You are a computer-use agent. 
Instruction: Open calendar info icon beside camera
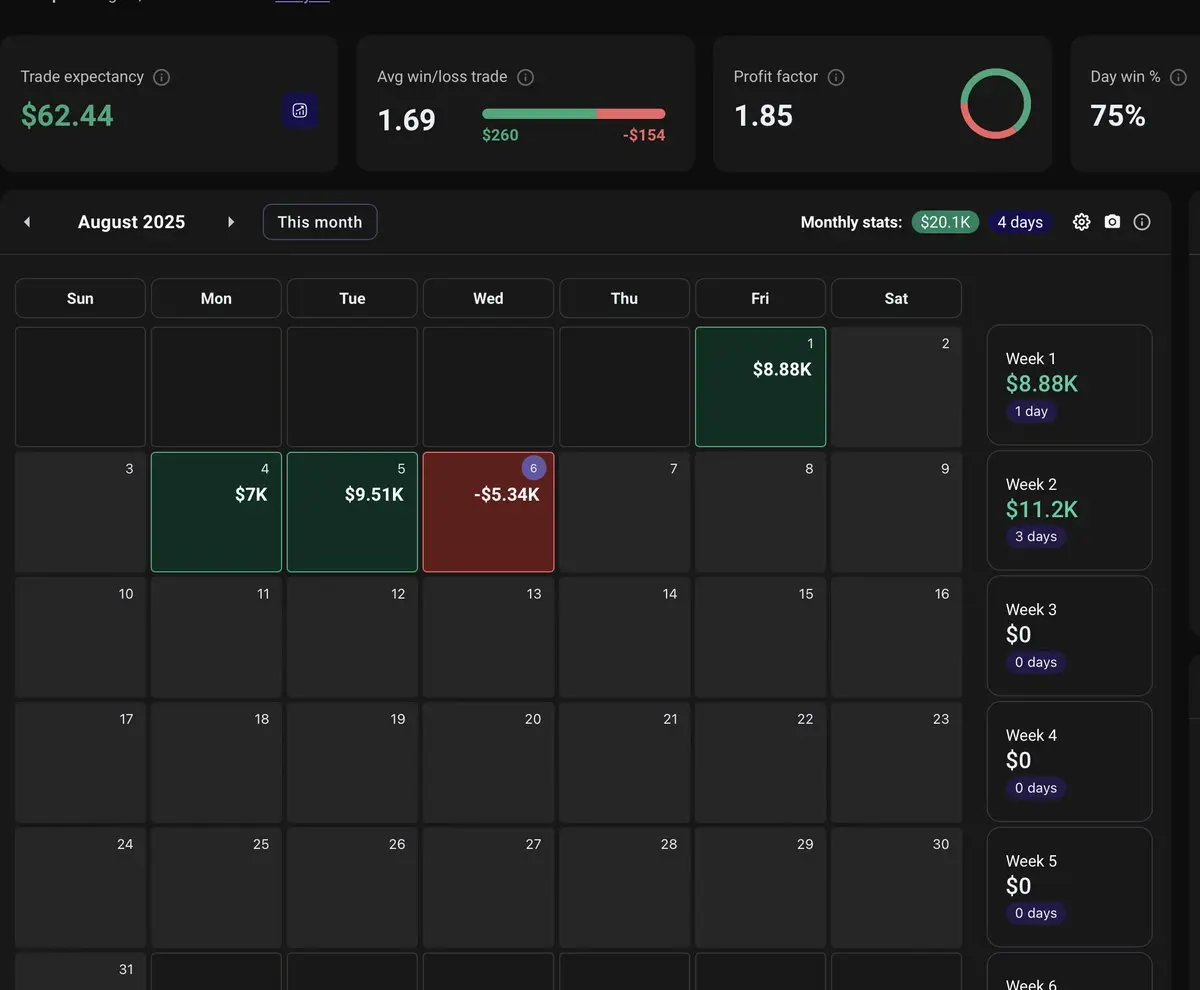pos(1142,222)
